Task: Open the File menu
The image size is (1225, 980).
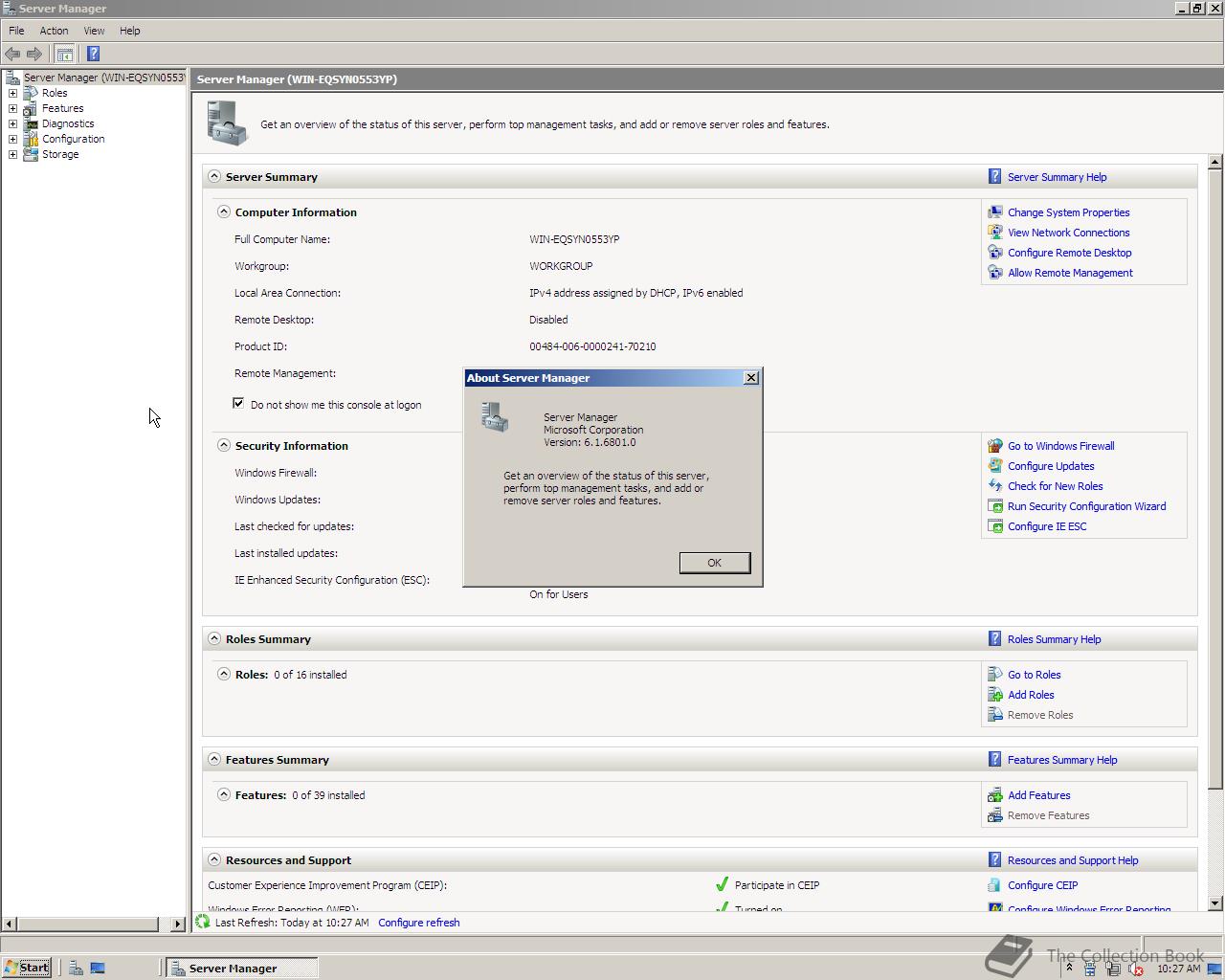Action: click(x=16, y=31)
